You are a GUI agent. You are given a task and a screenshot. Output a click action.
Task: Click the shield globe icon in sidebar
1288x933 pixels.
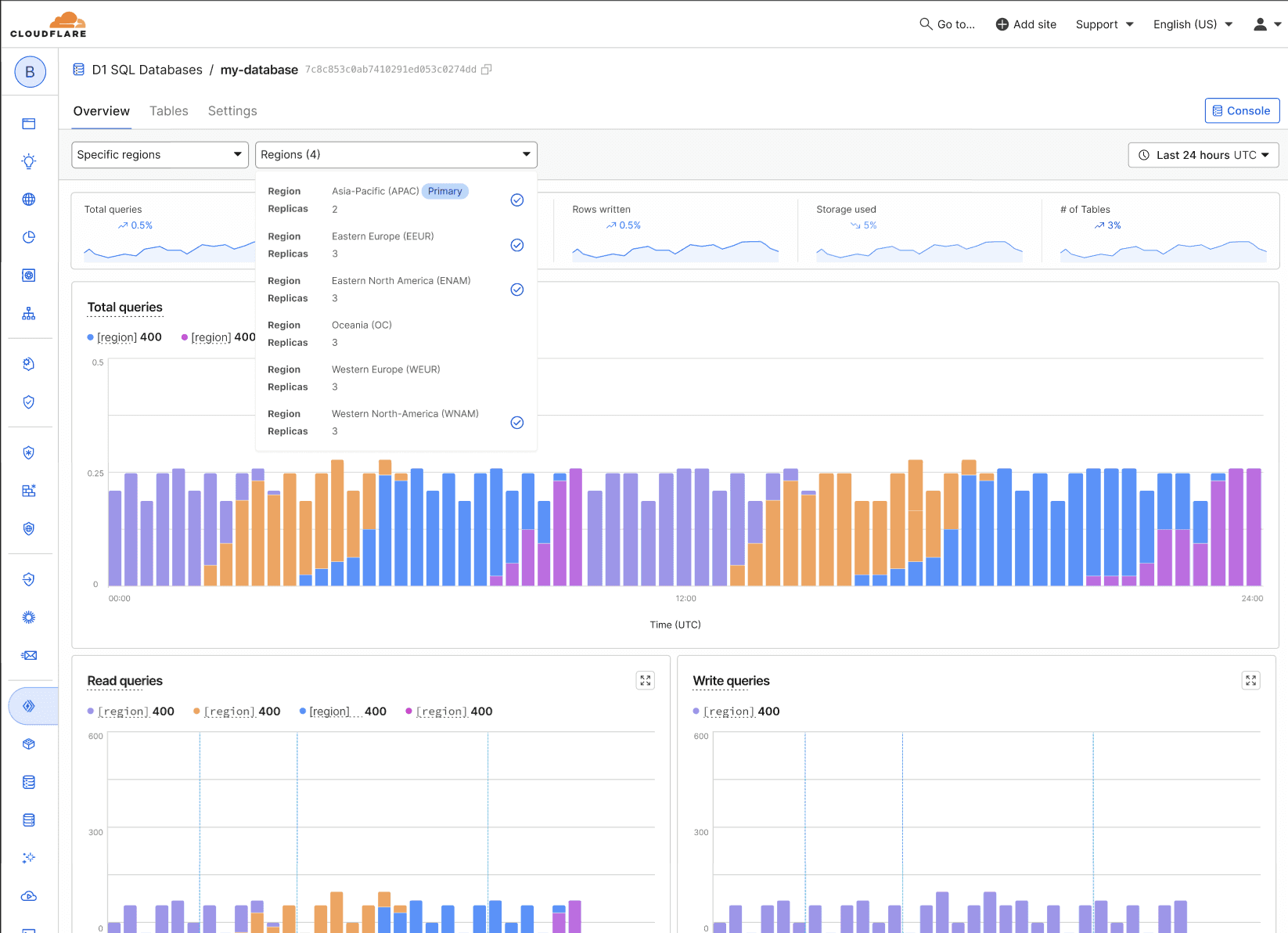[x=29, y=528]
